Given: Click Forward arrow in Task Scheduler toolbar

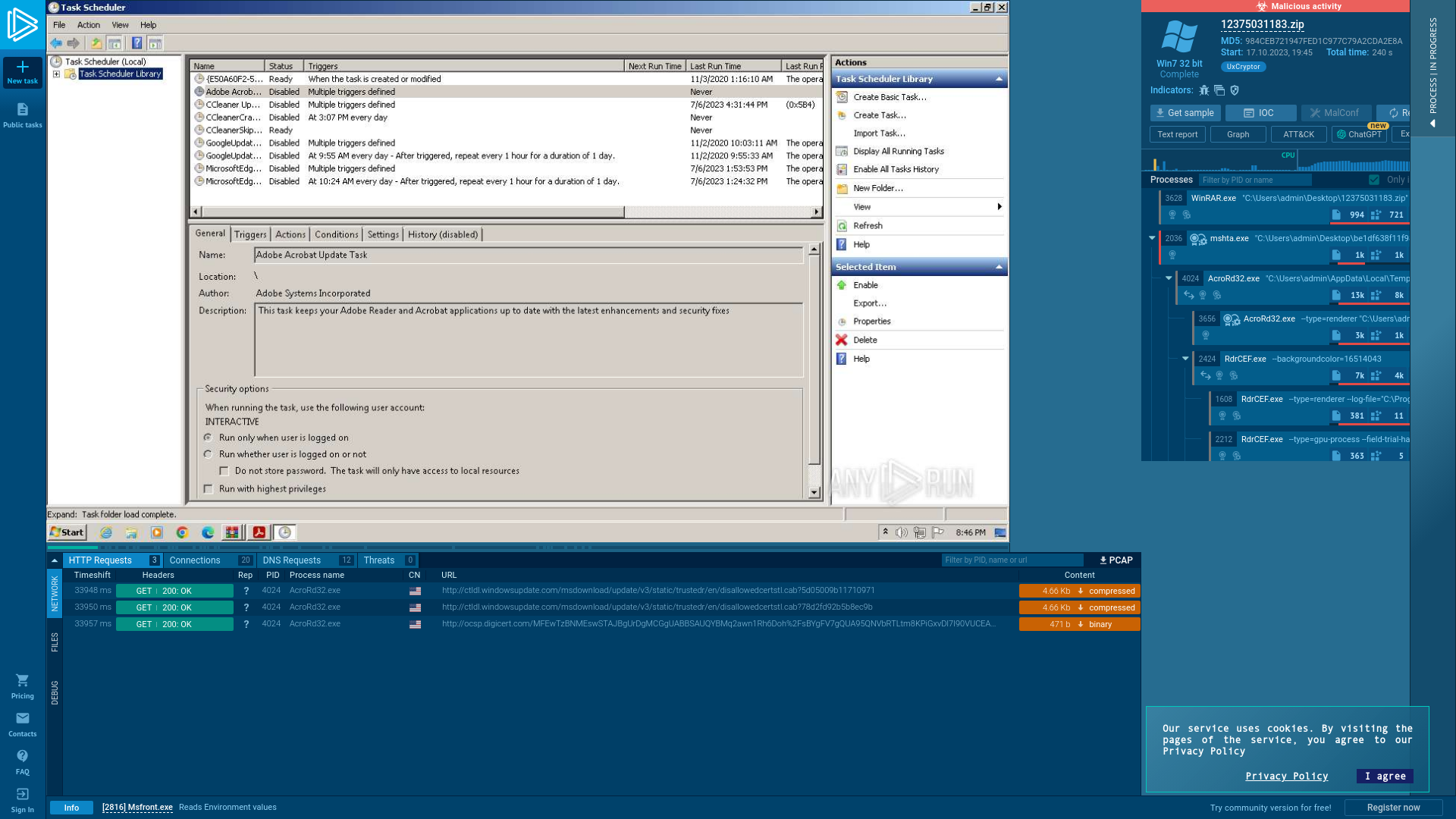Looking at the screenshot, I should click(x=74, y=43).
